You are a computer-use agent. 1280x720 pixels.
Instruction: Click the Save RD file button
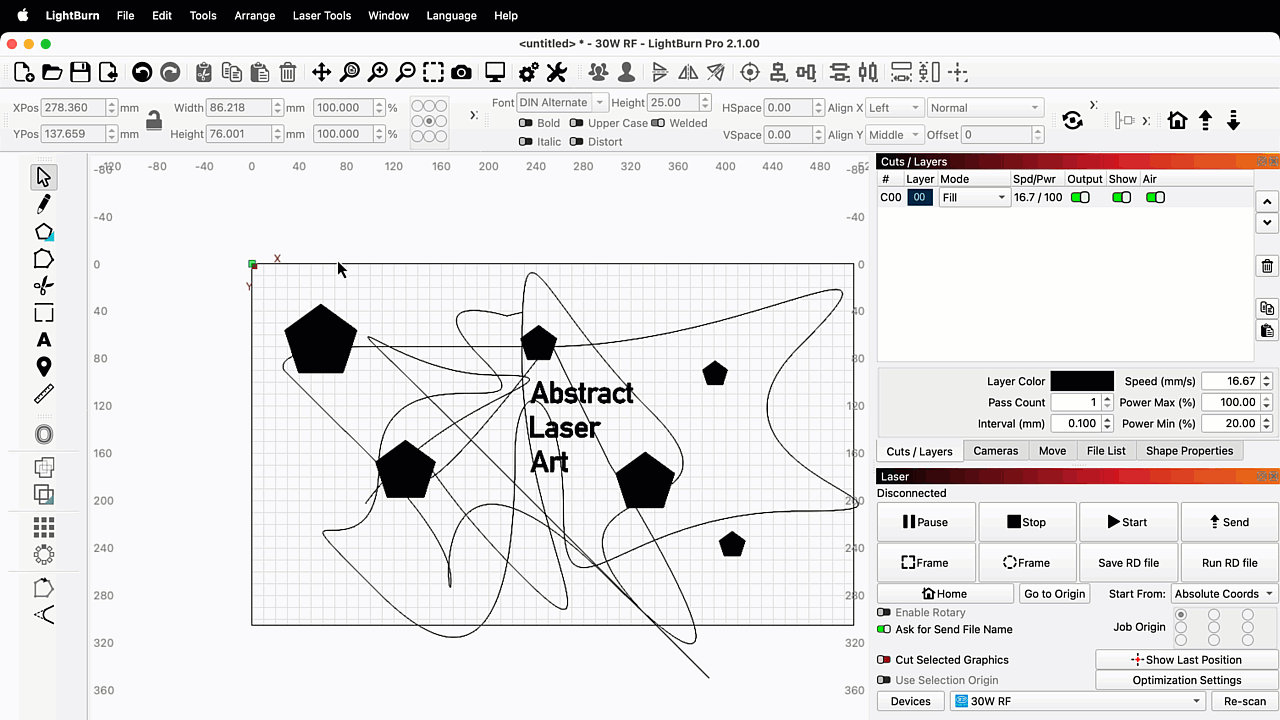point(1128,563)
